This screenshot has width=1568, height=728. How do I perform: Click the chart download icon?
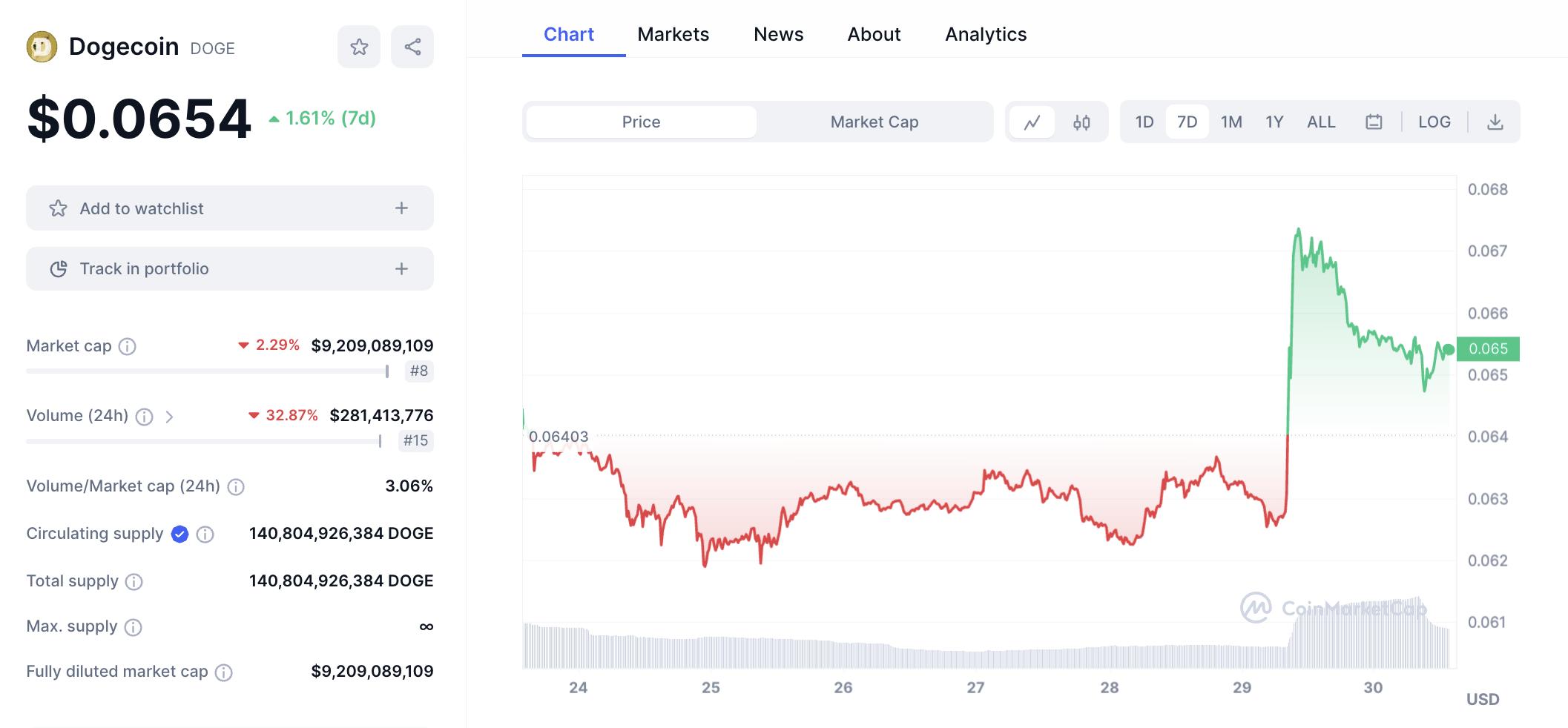pos(1495,122)
